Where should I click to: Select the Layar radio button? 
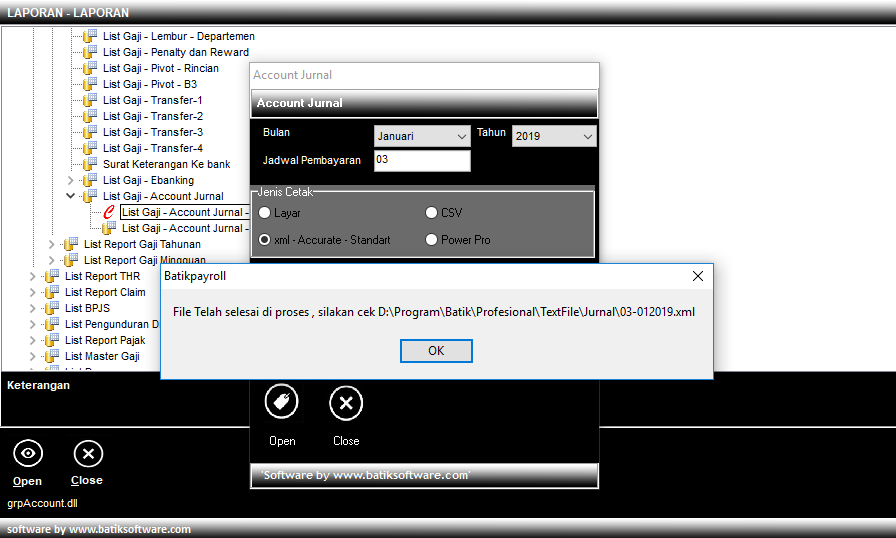pyautogui.click(x=265, y=213)
